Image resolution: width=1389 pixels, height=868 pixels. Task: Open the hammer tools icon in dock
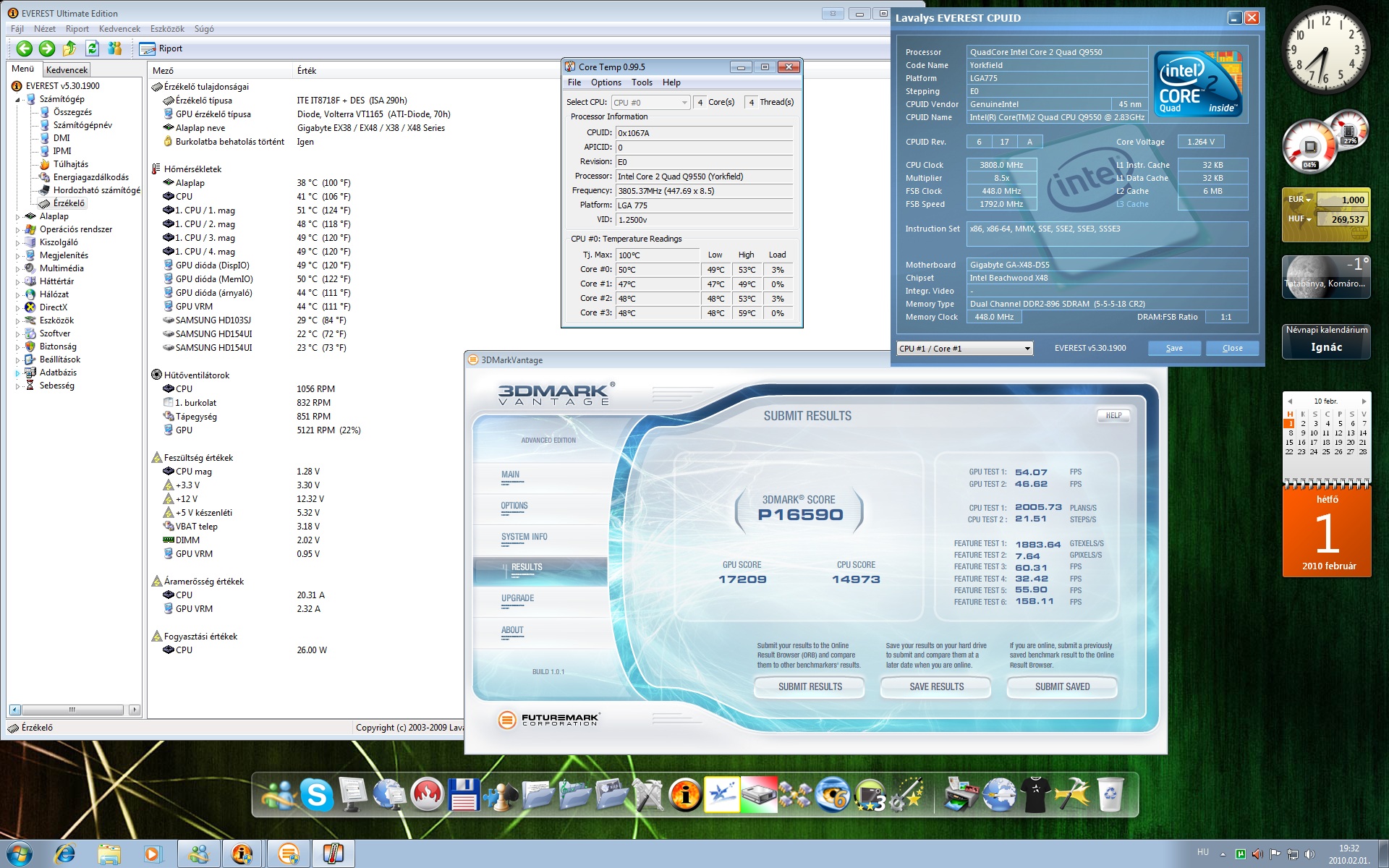pos(1073,795)
